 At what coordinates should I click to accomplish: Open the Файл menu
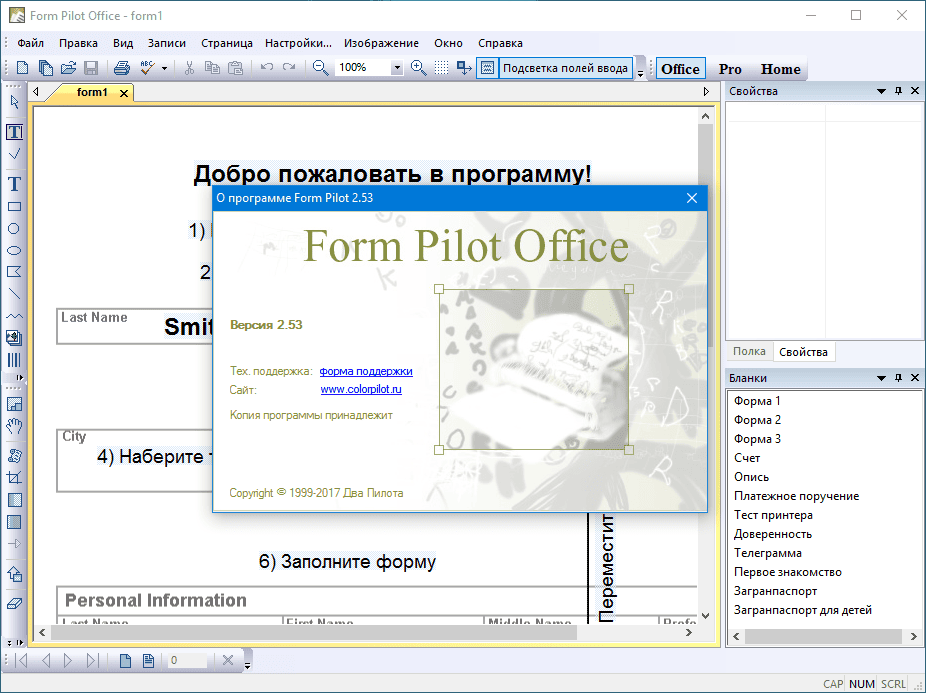pyautogui.click(x=31, y=43)
